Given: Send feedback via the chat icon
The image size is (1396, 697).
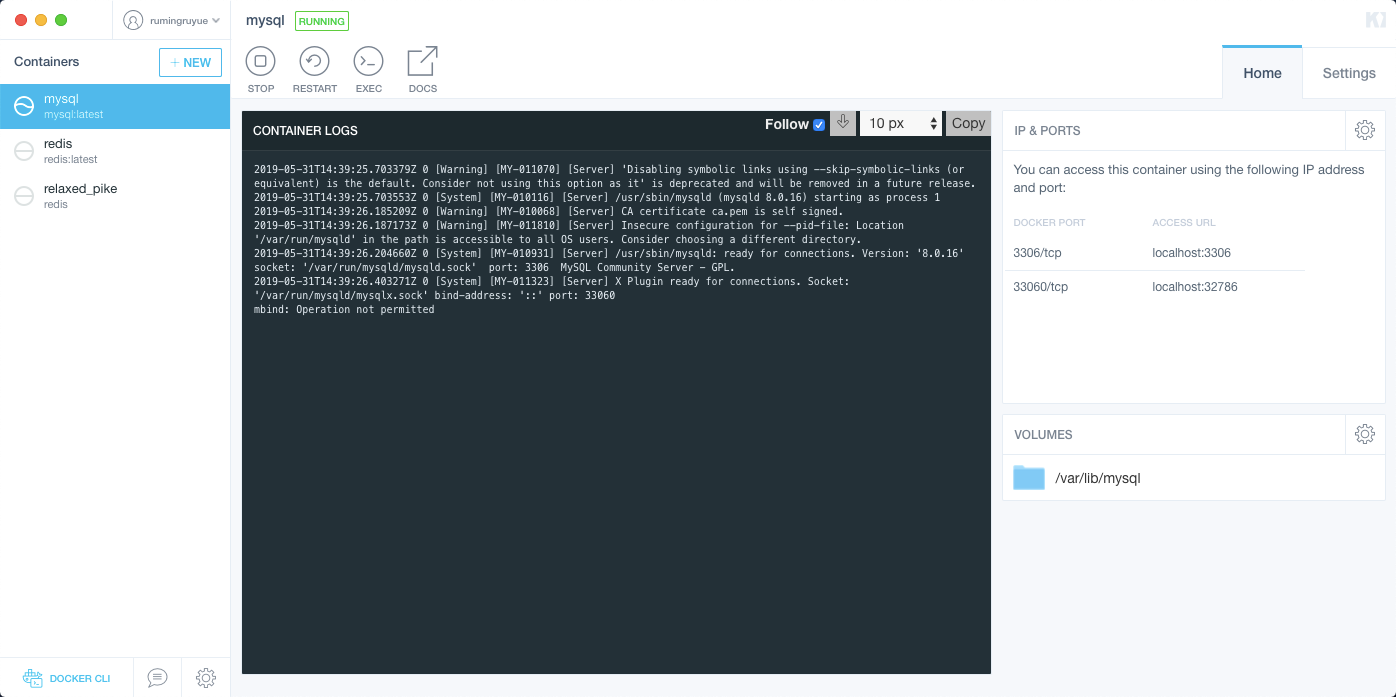Looking at the screenshot, I should click(157, 678).
